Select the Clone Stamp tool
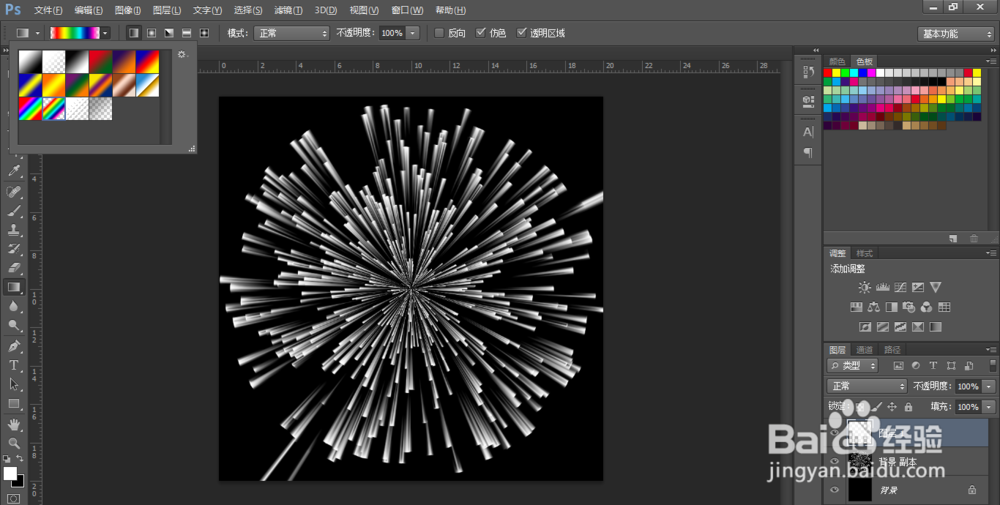This screenshot has width=1000, height=505. [x=14, y=230]
